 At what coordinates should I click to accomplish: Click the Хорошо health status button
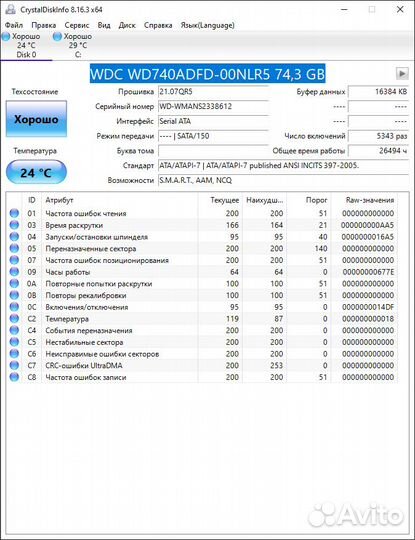pyautogui.click(x=36, y=119)
